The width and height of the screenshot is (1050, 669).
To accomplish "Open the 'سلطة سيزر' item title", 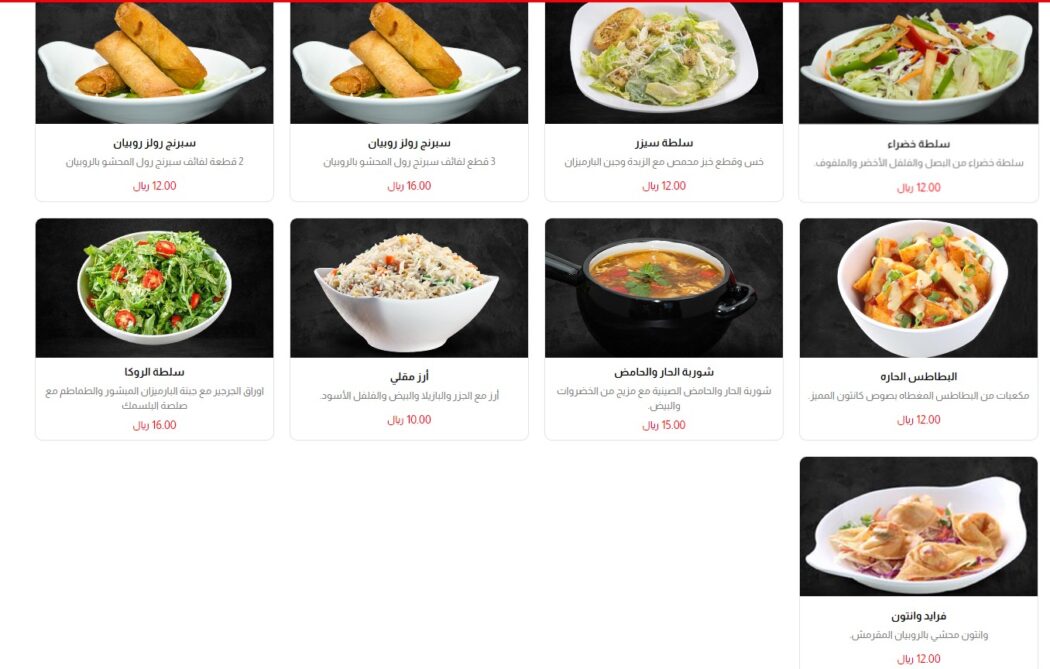I will pos(664,143).
